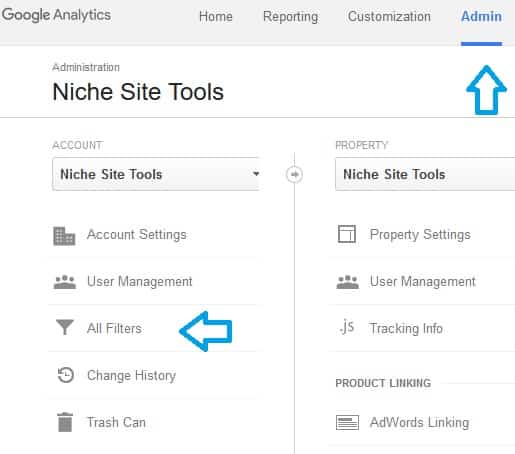The image size is (515, 454).
Task: Go to the Home tab
Action: pyautogui.click(x=216, y=16)
